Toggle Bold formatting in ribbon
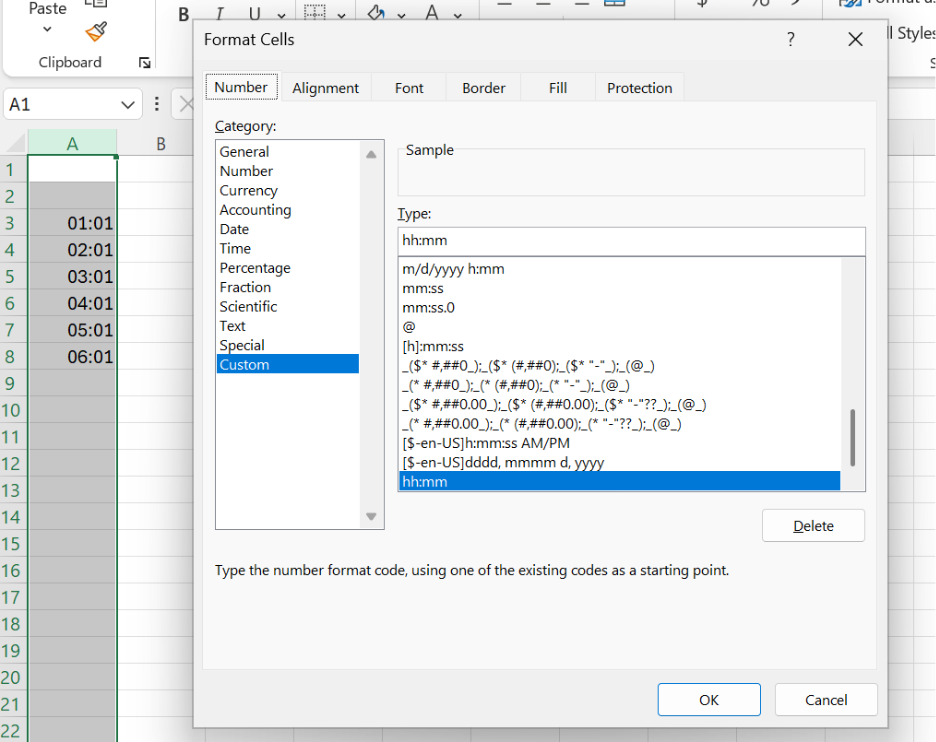This screenshot has width=936, height=742. click(183, 14)
